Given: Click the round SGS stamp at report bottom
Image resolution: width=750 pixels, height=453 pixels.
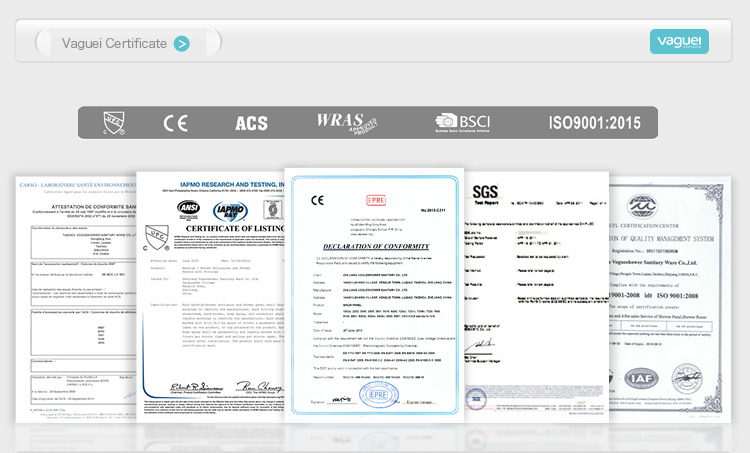Looking at the screenshot, I should 476,399.
